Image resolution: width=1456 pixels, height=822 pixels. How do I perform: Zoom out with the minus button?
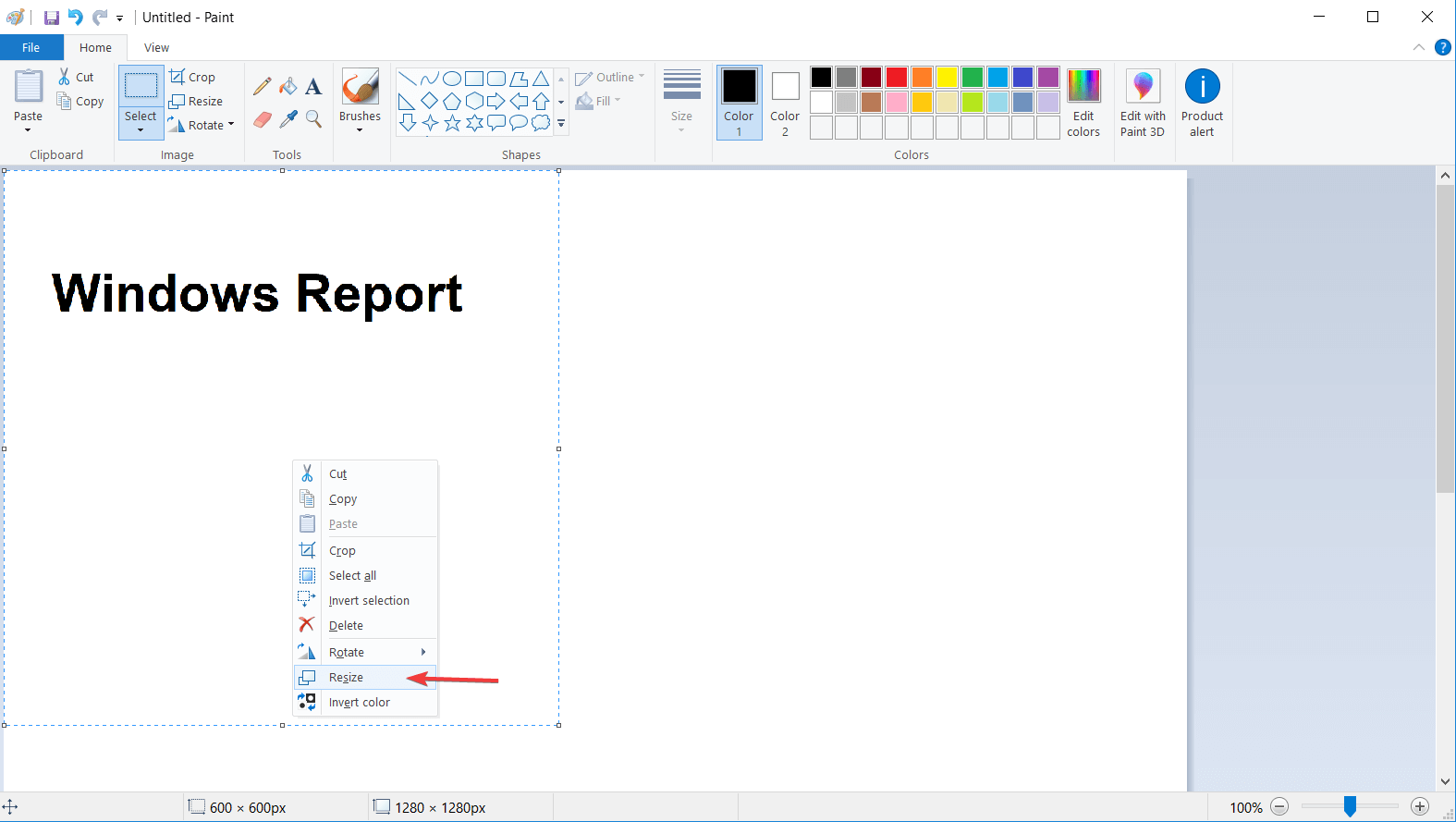1279,807
